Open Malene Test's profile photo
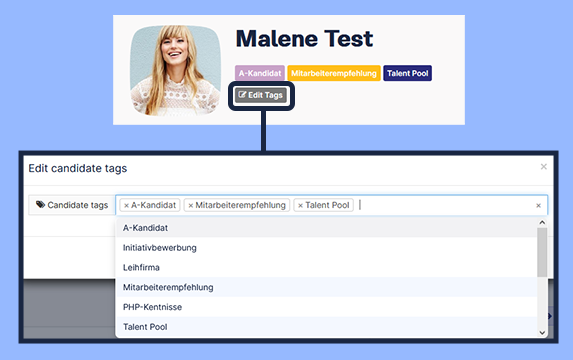Screen dimensions: 573x360 175,70
